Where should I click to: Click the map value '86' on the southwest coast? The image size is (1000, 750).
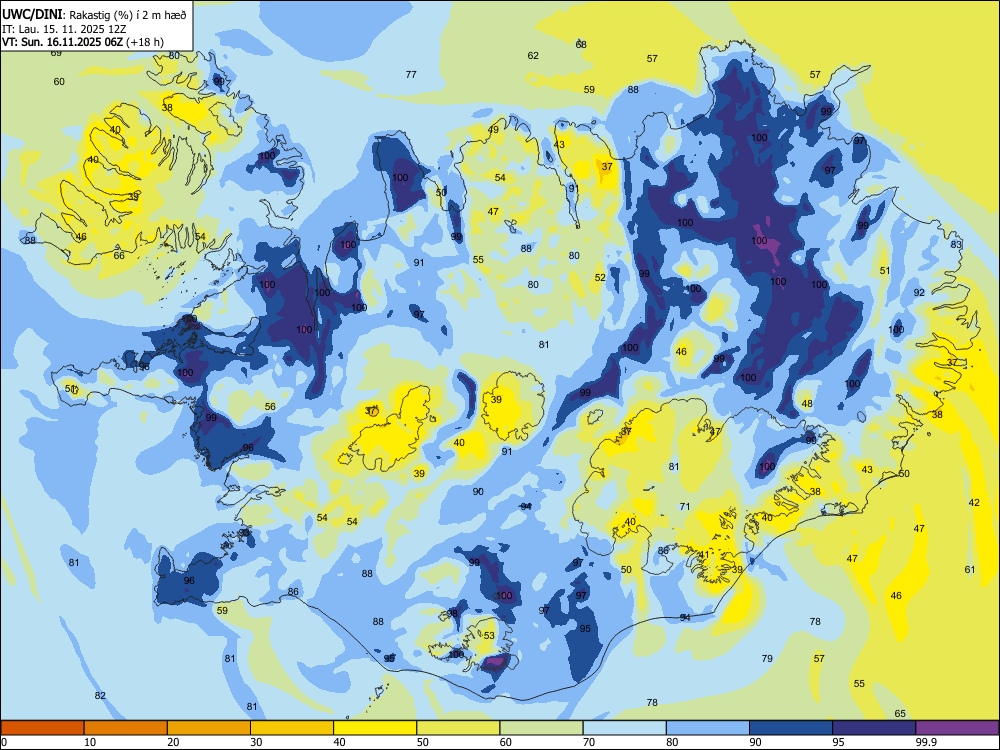(x=293, y=592)
